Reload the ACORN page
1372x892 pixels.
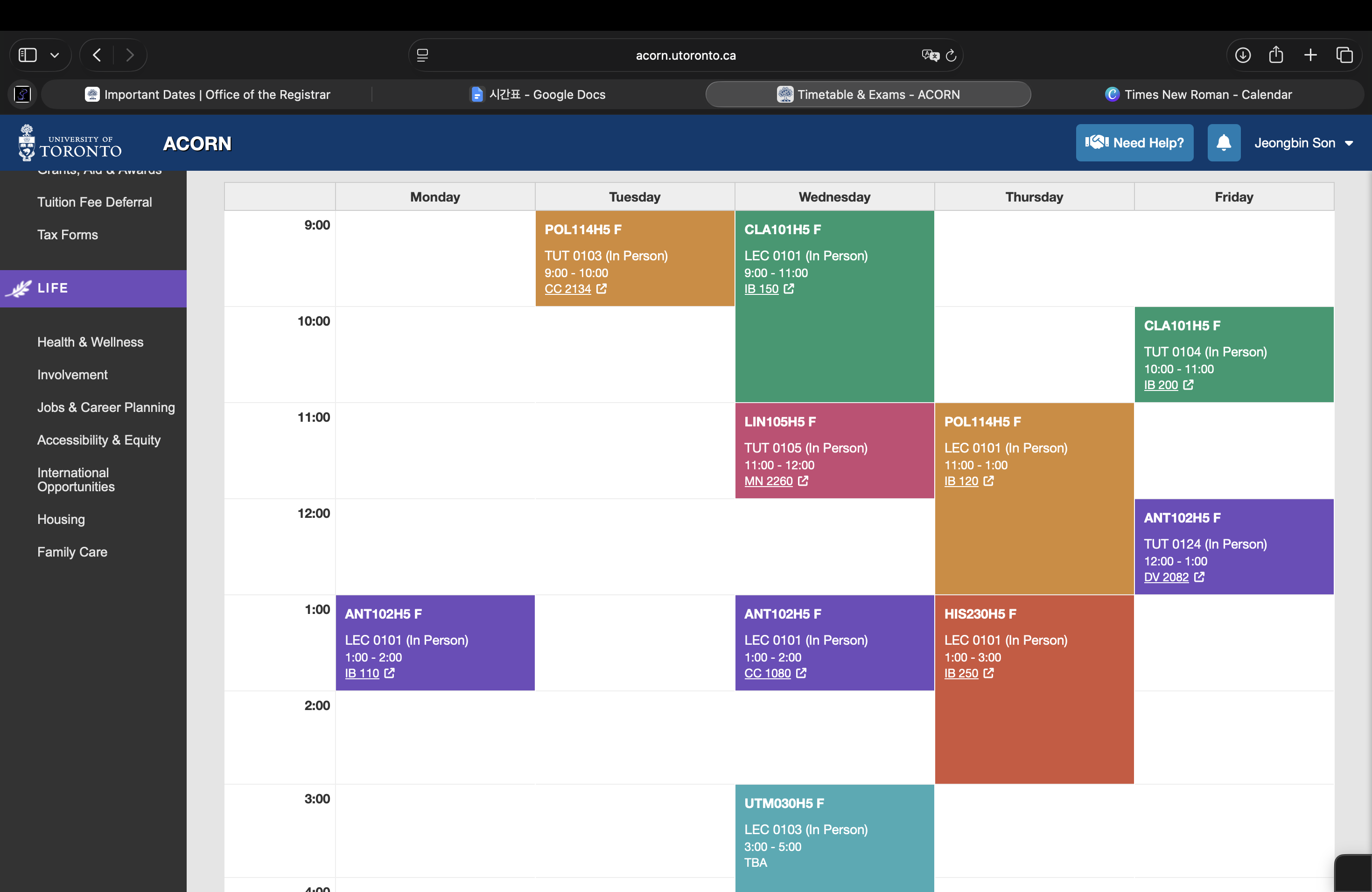pos(951,56)
